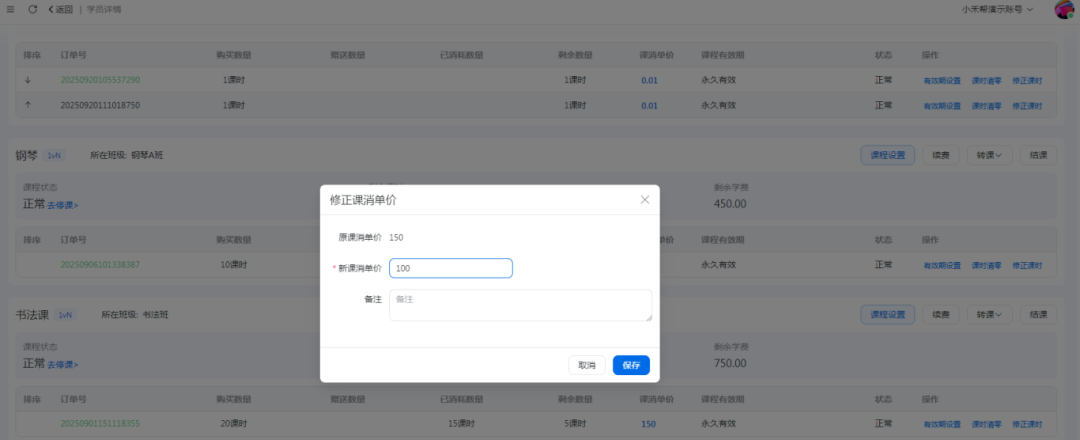Click 结课 button for 书法课

(1038, 314)
